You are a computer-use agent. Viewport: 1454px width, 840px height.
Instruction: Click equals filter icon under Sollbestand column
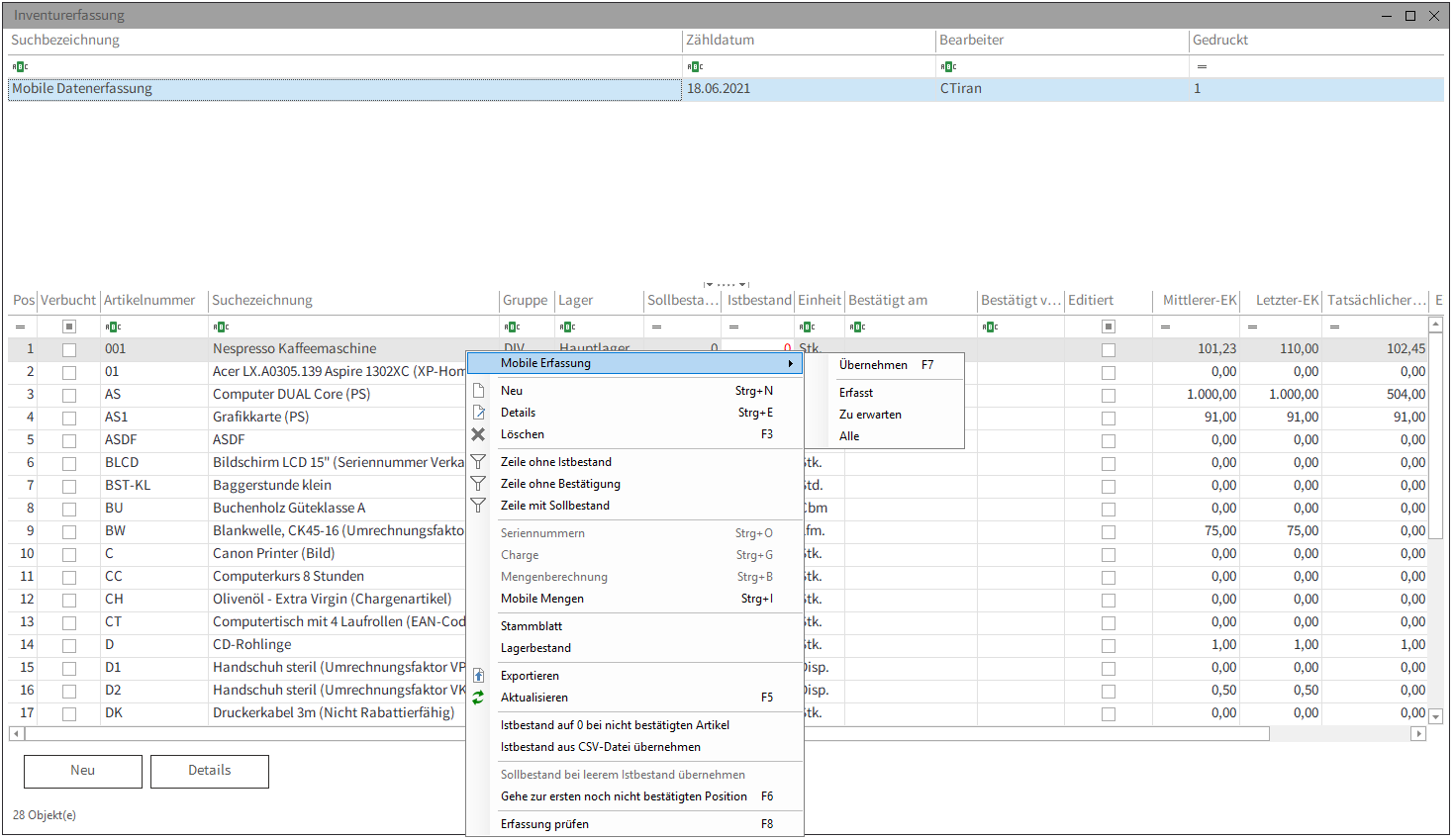point(656,327)
